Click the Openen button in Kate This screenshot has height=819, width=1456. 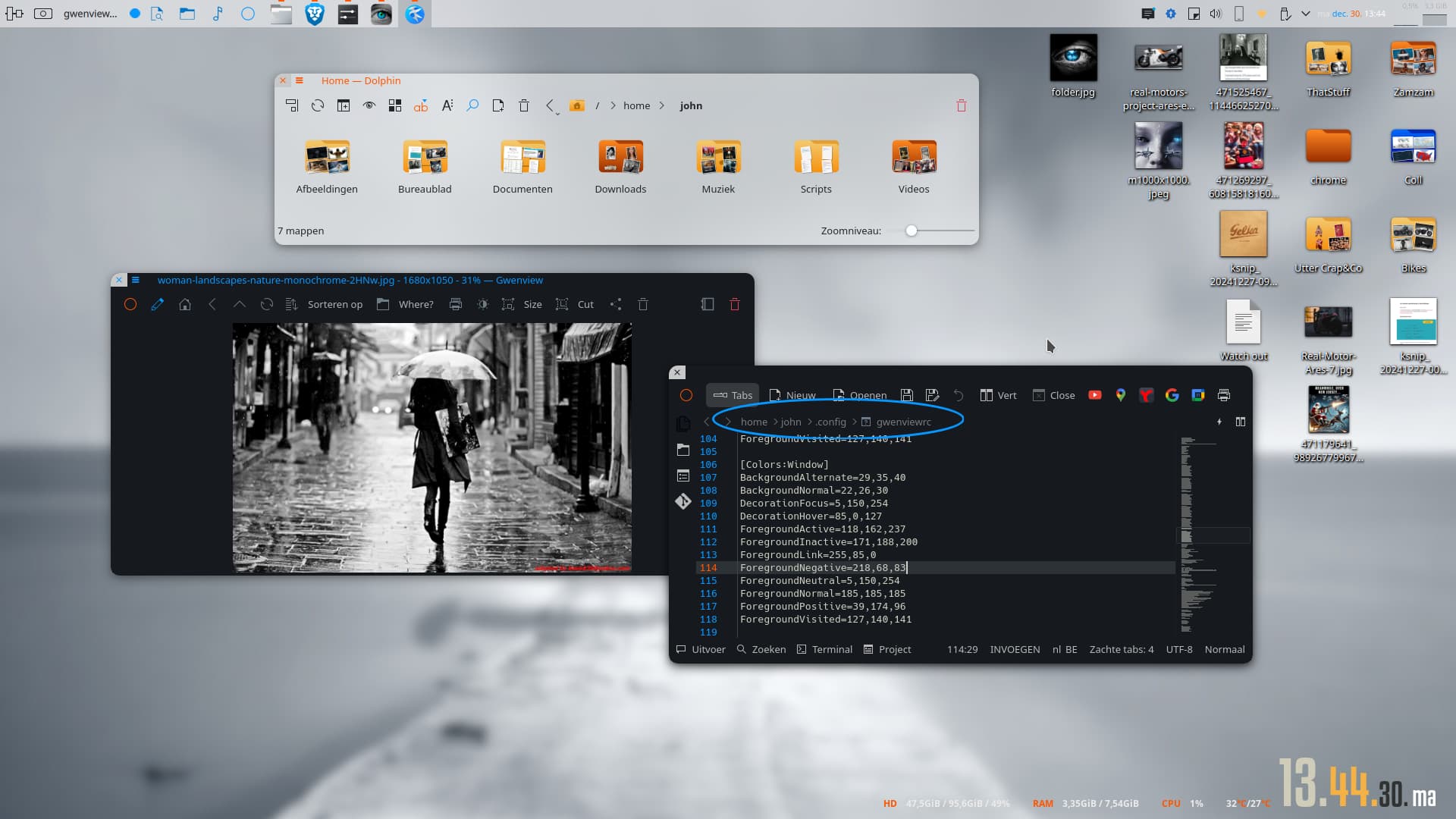[x=859, y=395]
